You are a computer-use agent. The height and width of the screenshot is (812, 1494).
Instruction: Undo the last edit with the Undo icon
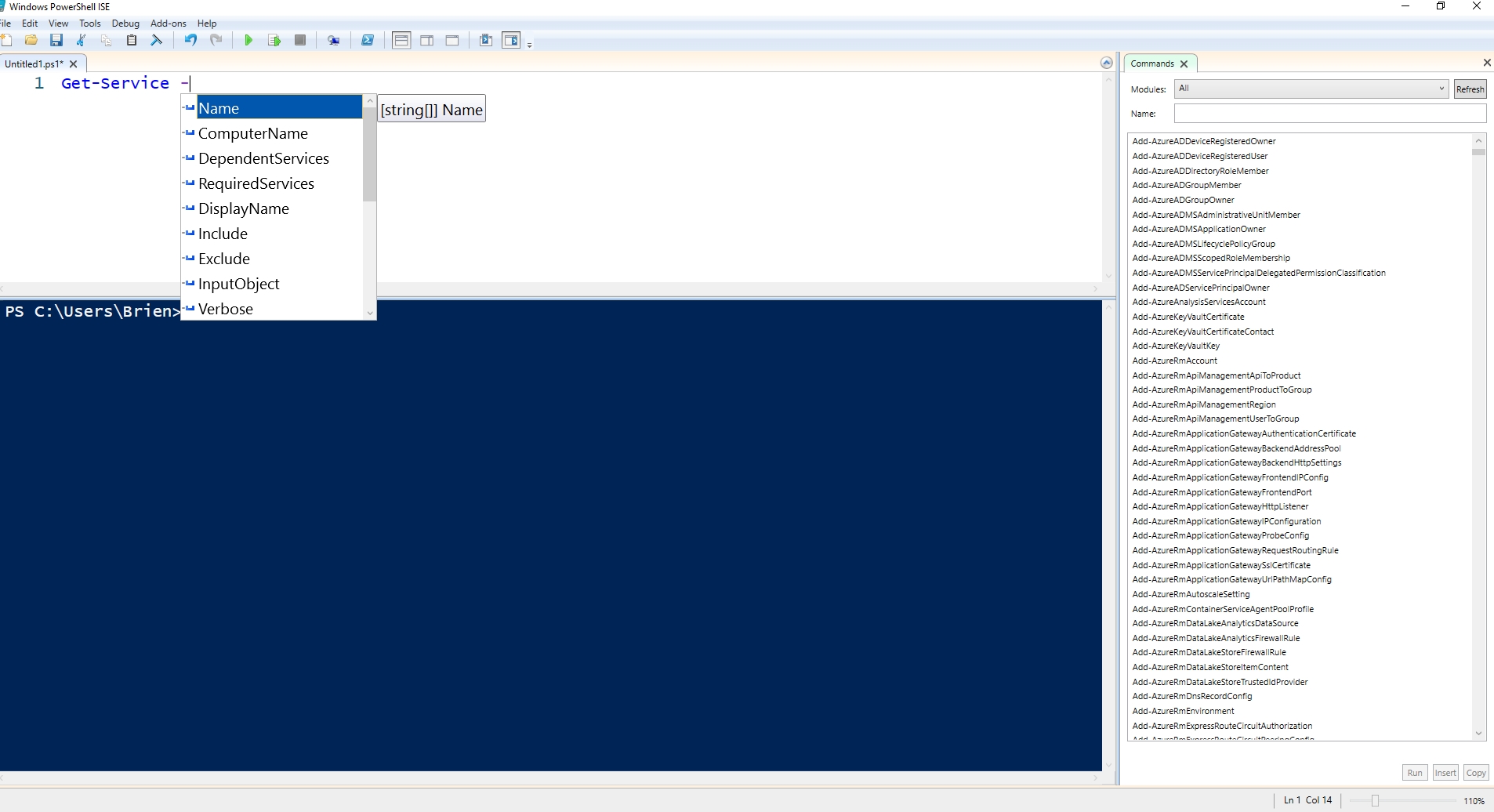pos(190,40)
